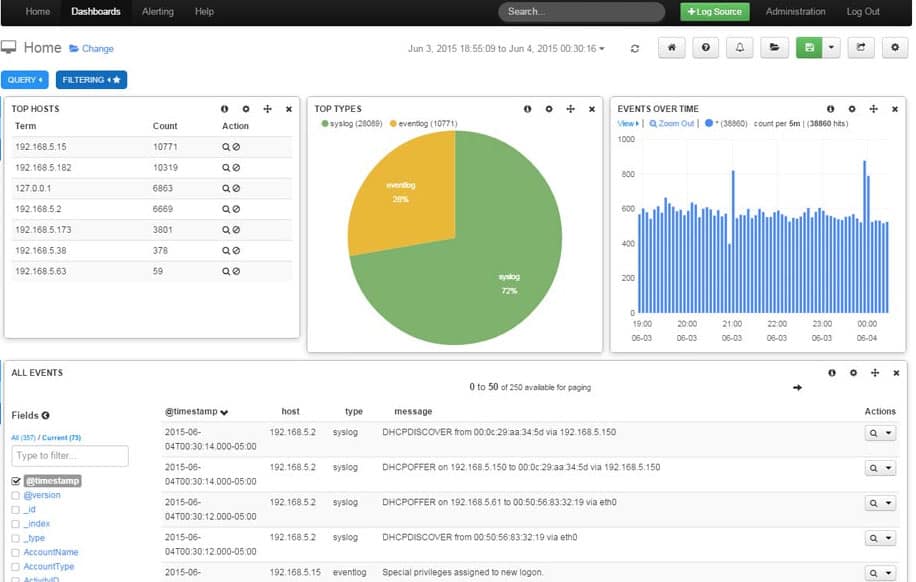Go to the Administration menu

point(795,12)
